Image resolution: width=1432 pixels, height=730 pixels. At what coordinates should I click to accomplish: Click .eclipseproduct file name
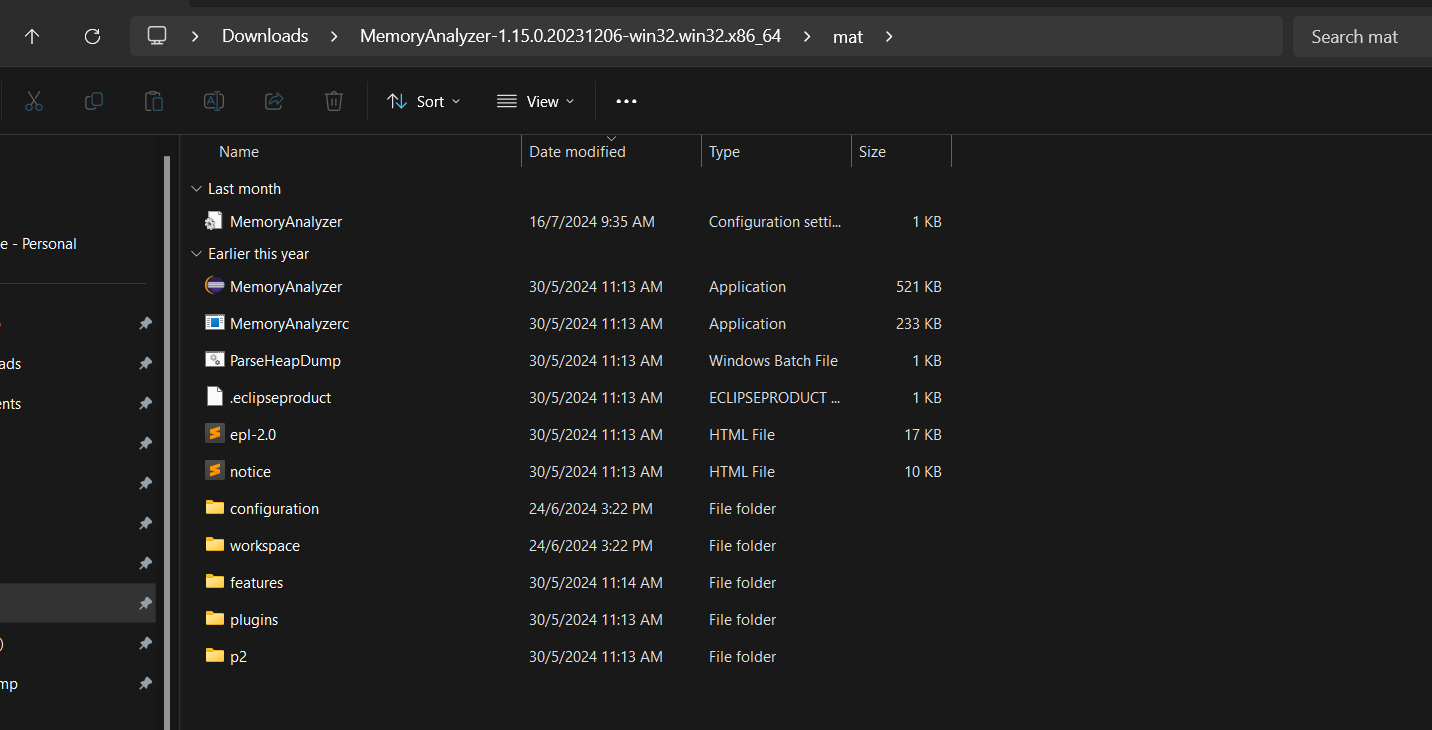(x=280, y=398)
